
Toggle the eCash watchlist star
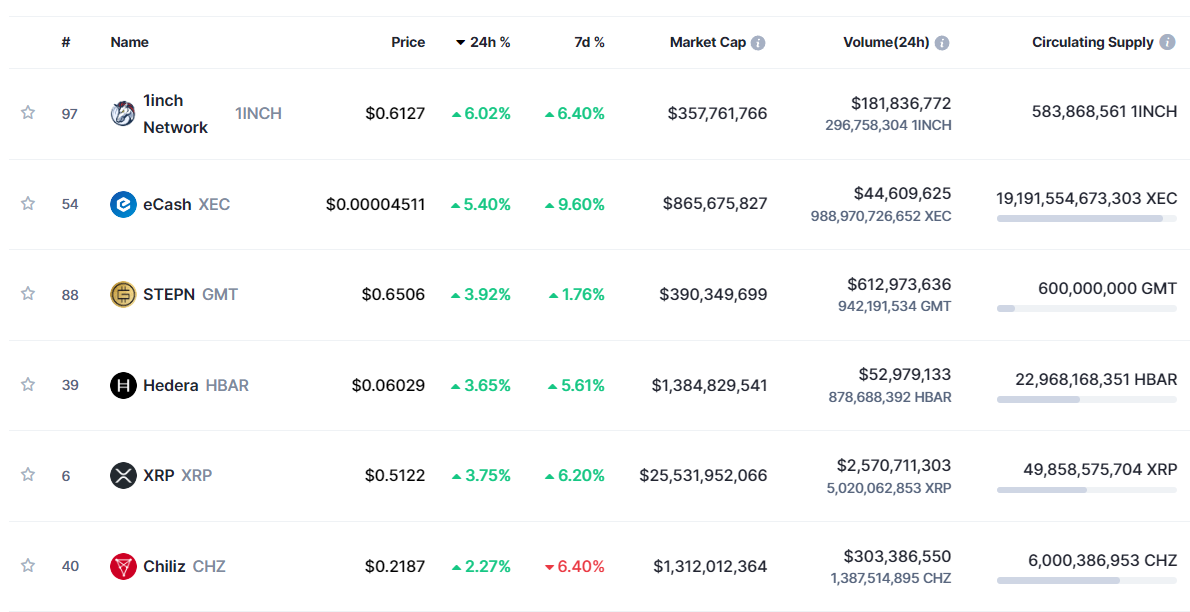pos(28,204)
